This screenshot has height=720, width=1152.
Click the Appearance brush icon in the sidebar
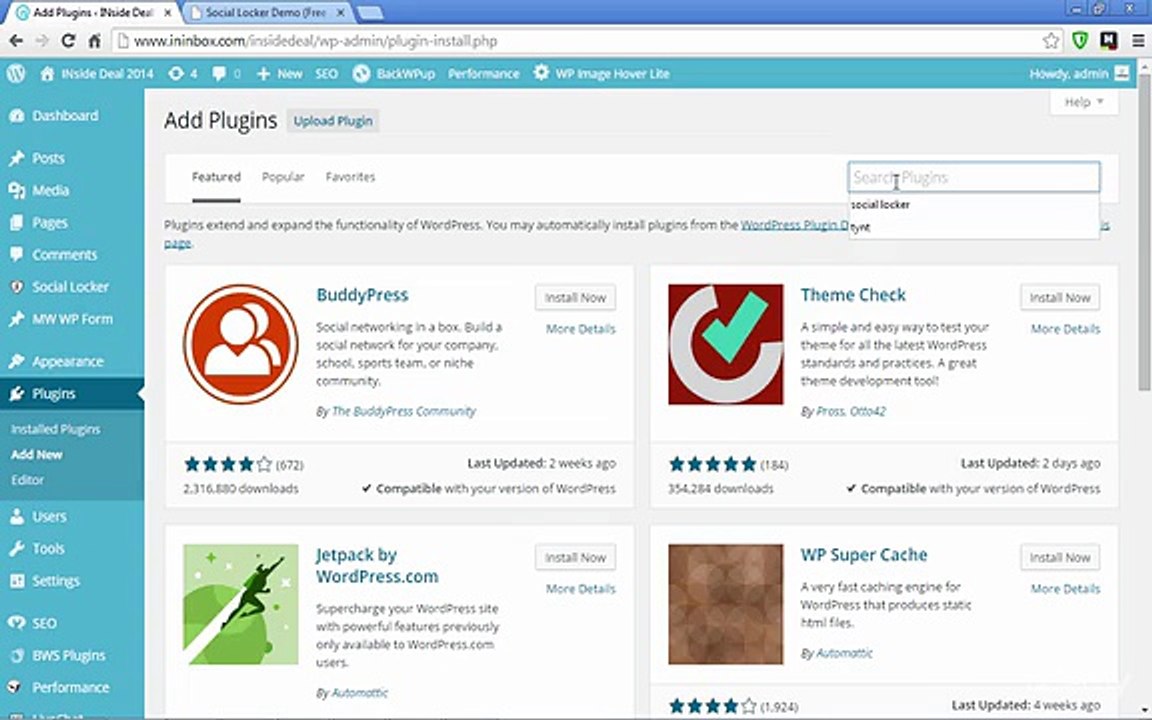click(16, 361)
